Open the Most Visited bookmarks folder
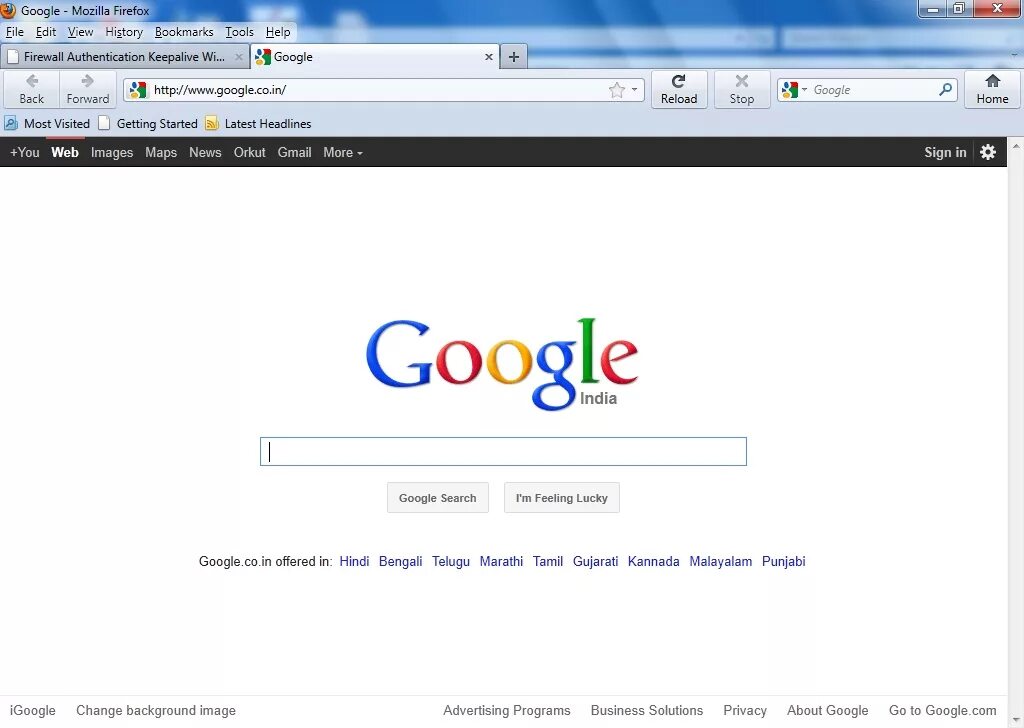This screenshot has height=728, width=1024. click(47, 123)
